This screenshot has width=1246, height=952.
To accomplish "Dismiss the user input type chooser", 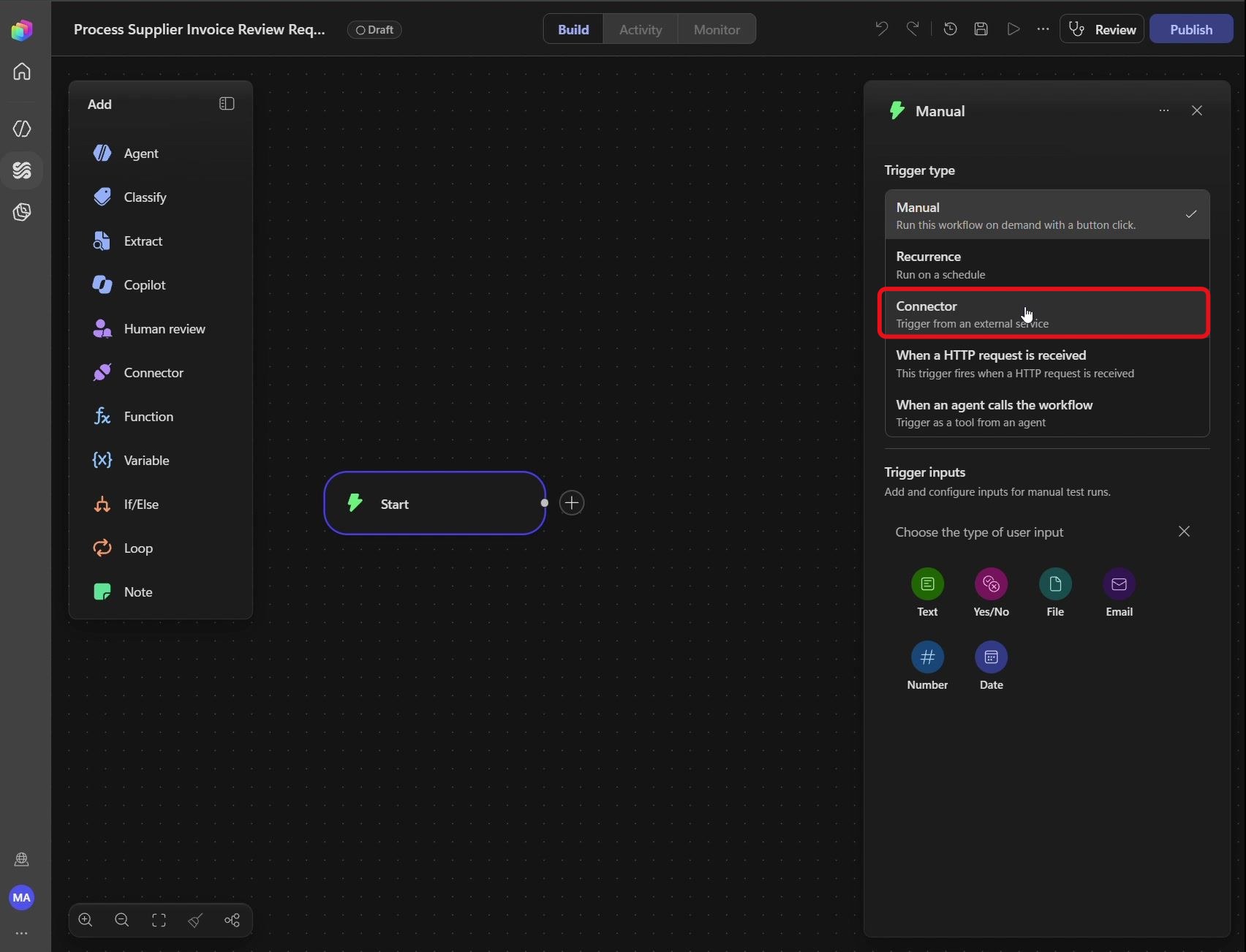I will click(x=1184, y=532).
